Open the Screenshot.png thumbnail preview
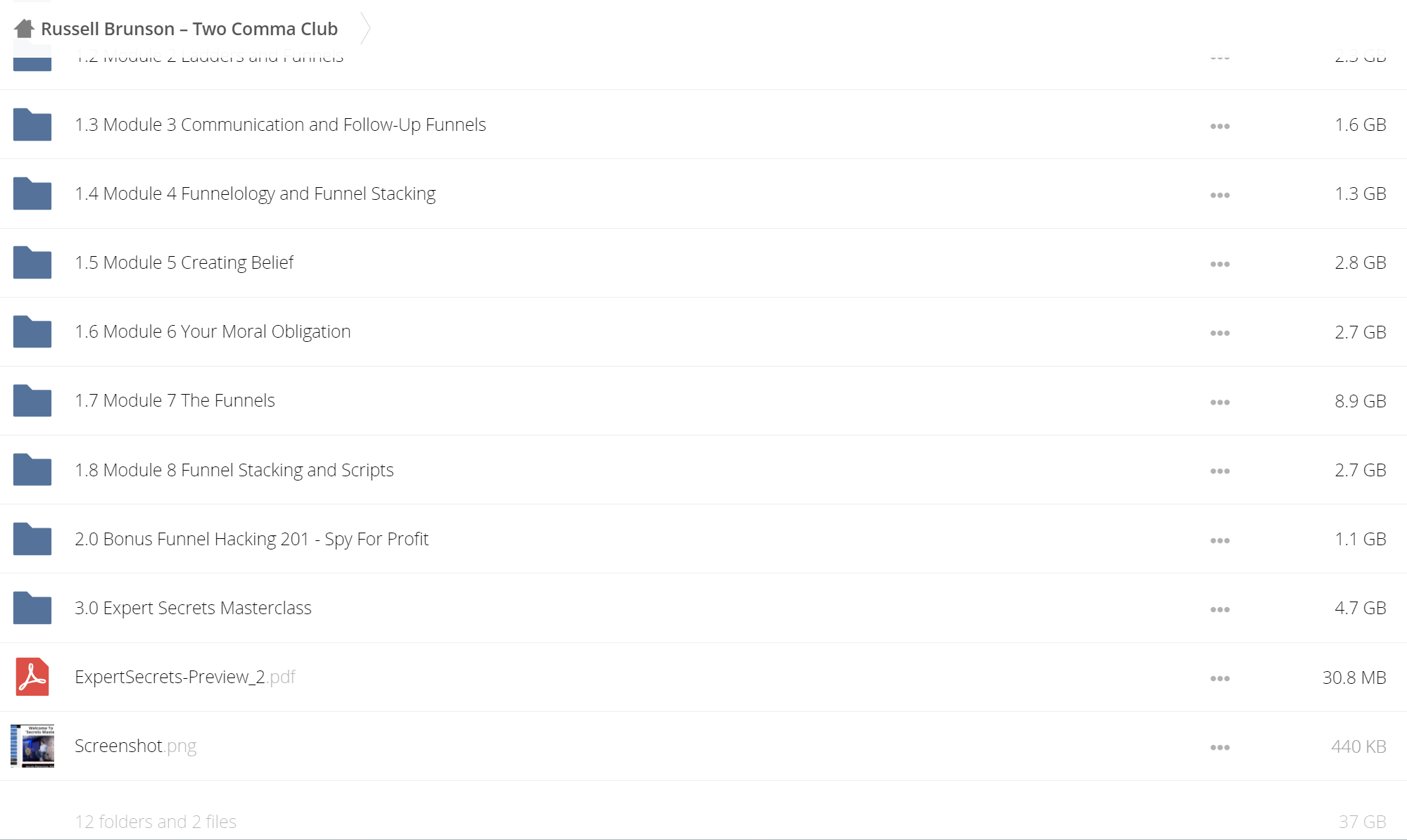Viewport: 1407px width, 840px height. pyautogui.click(x=32, y=746)
